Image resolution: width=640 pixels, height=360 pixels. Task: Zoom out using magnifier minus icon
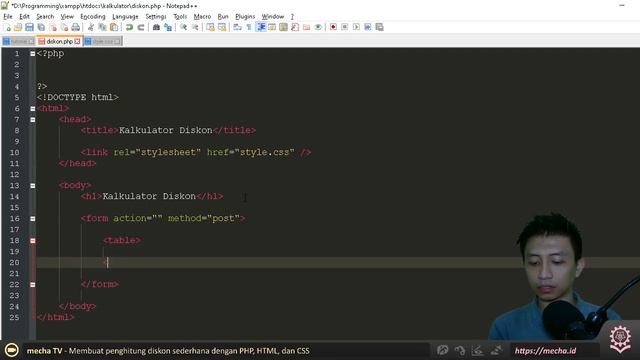tap(195, 27)
